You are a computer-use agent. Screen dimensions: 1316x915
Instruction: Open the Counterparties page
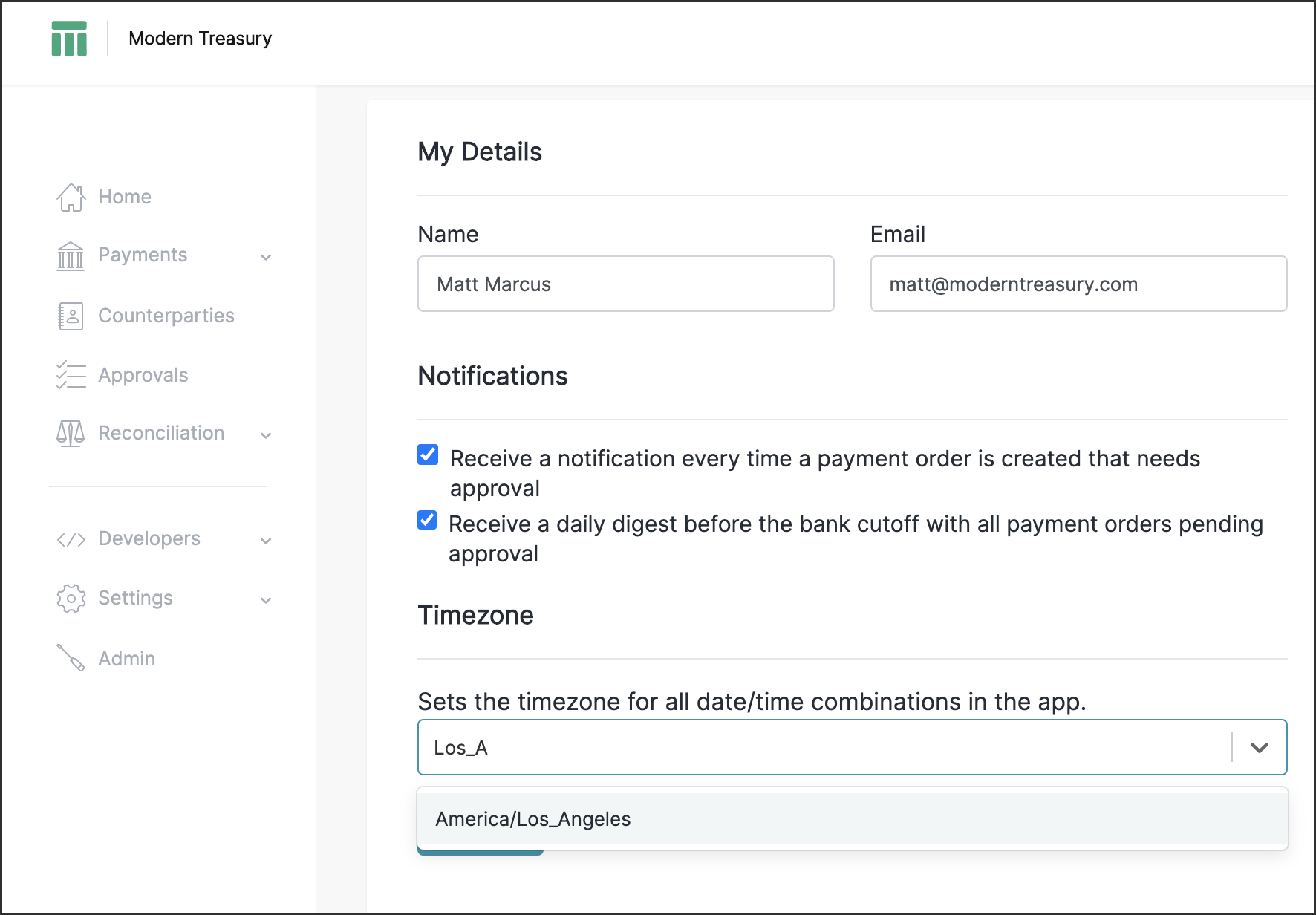pos(166,316)
